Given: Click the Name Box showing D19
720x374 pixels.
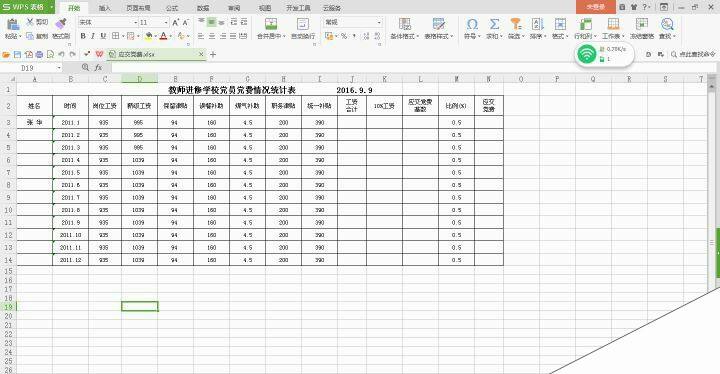Looking at the screenshot, I should pos(29,68).
